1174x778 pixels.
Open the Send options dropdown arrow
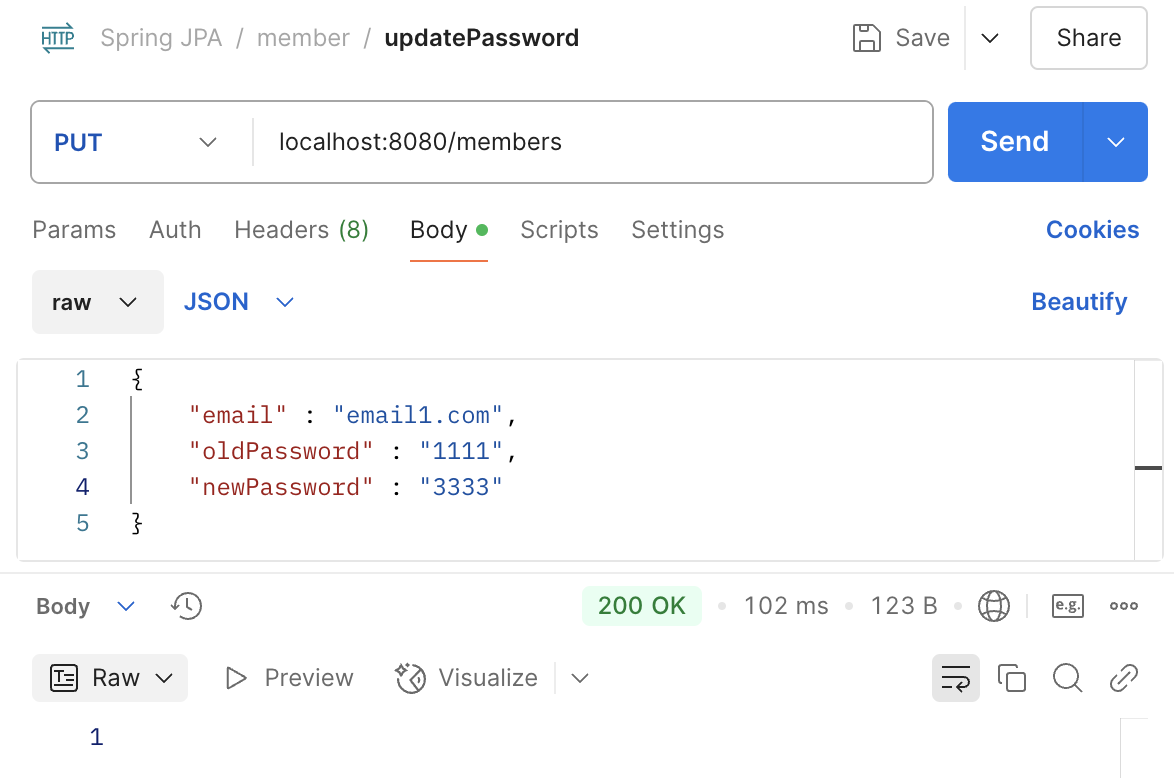pyautogui.click(x=1116, y=142)
